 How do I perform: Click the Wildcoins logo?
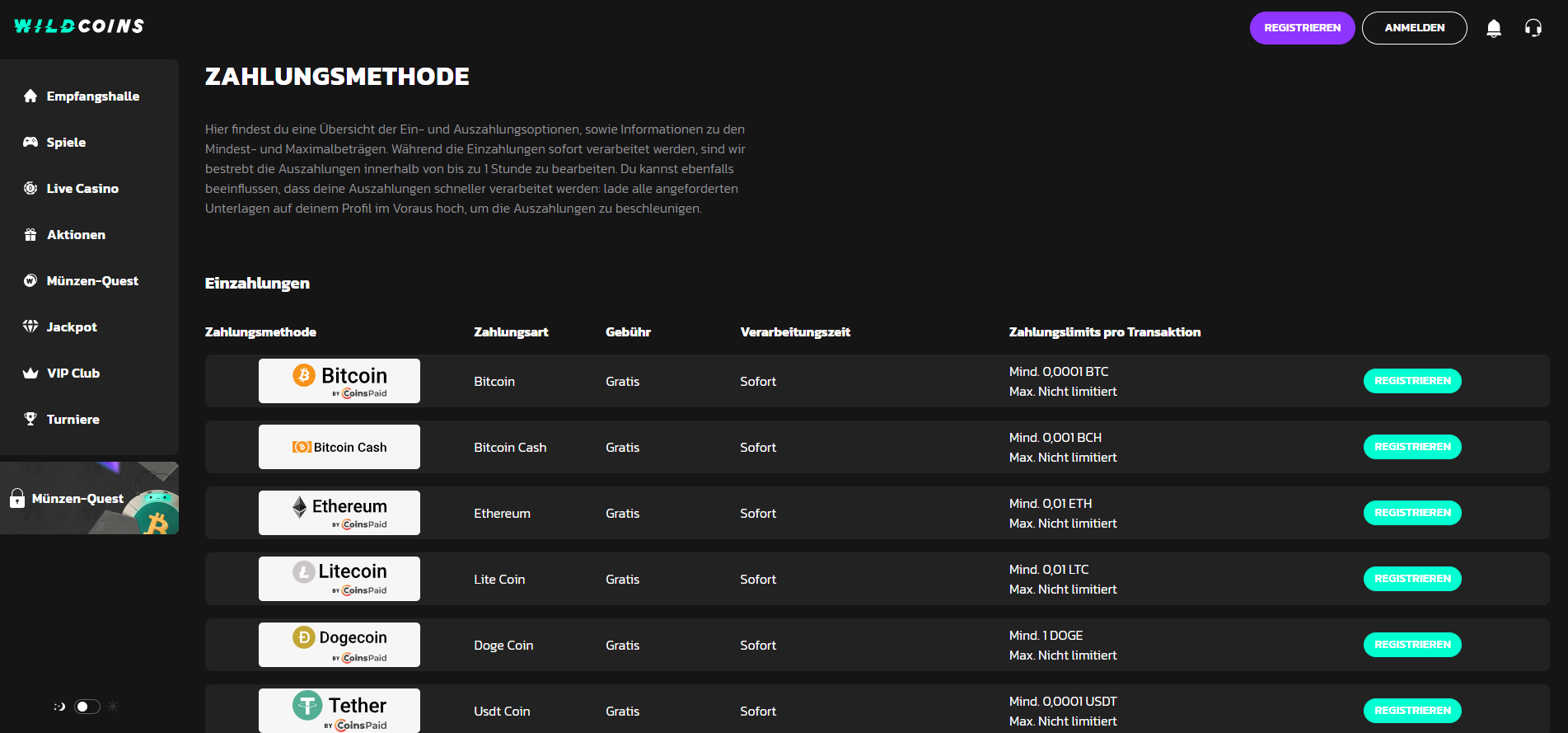79,26
